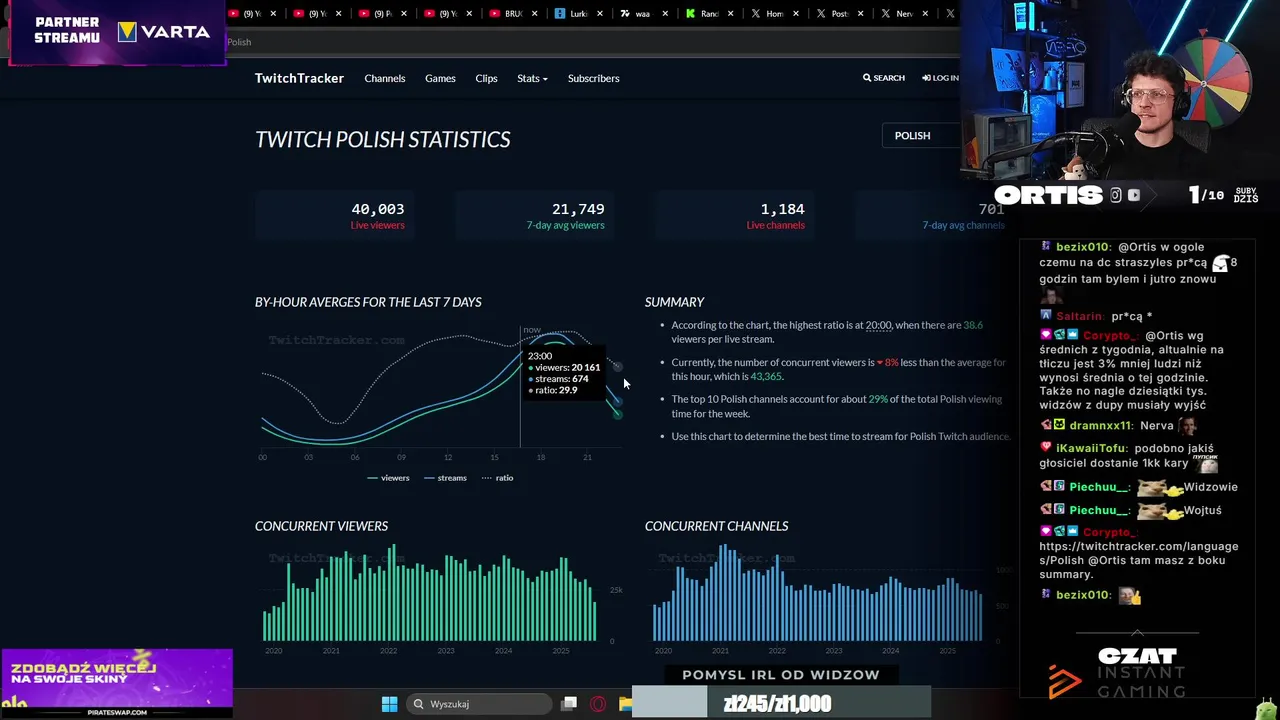
Task: Click the By-Hour Averages heading
Action: pyautogui.click(x=368, y=302)
